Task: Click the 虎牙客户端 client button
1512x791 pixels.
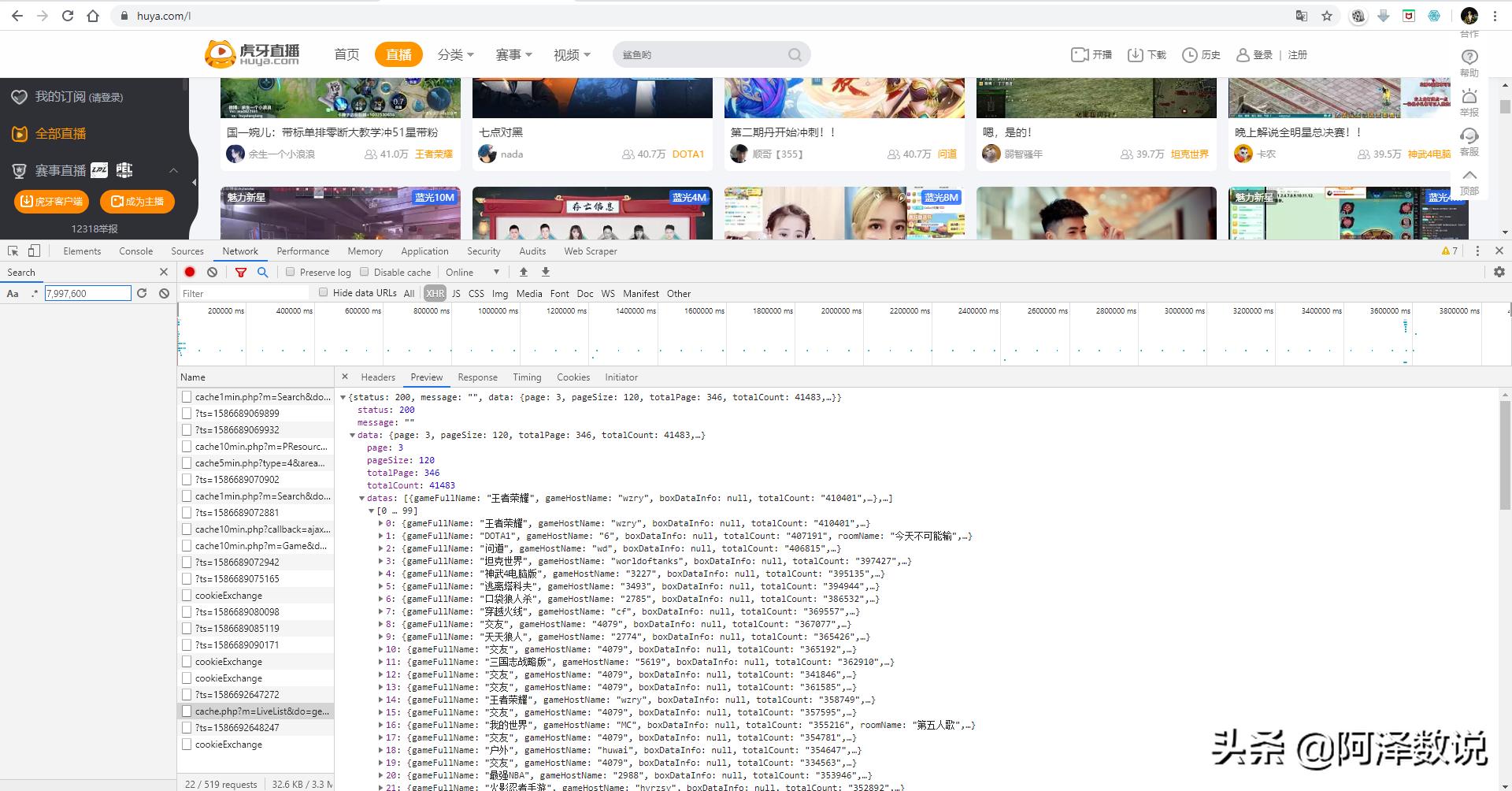Action: pos(51,201)
